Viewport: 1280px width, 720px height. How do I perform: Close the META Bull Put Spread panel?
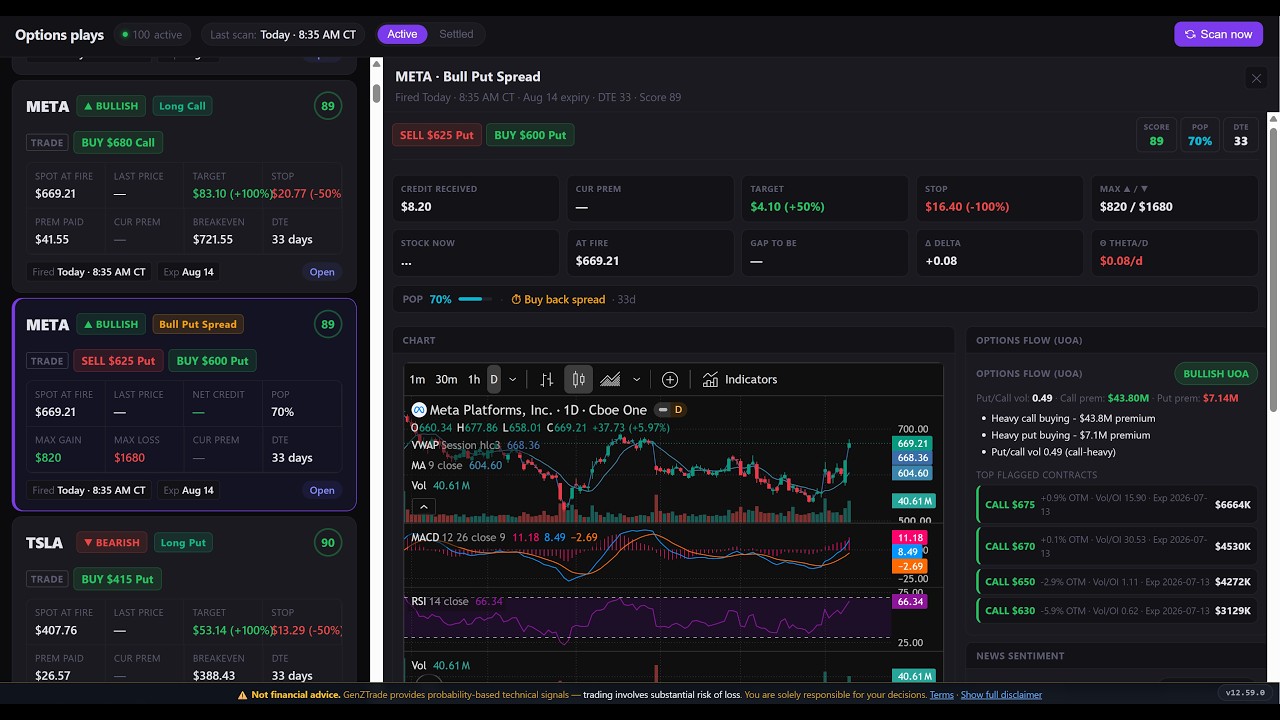tap(1256, 78)
